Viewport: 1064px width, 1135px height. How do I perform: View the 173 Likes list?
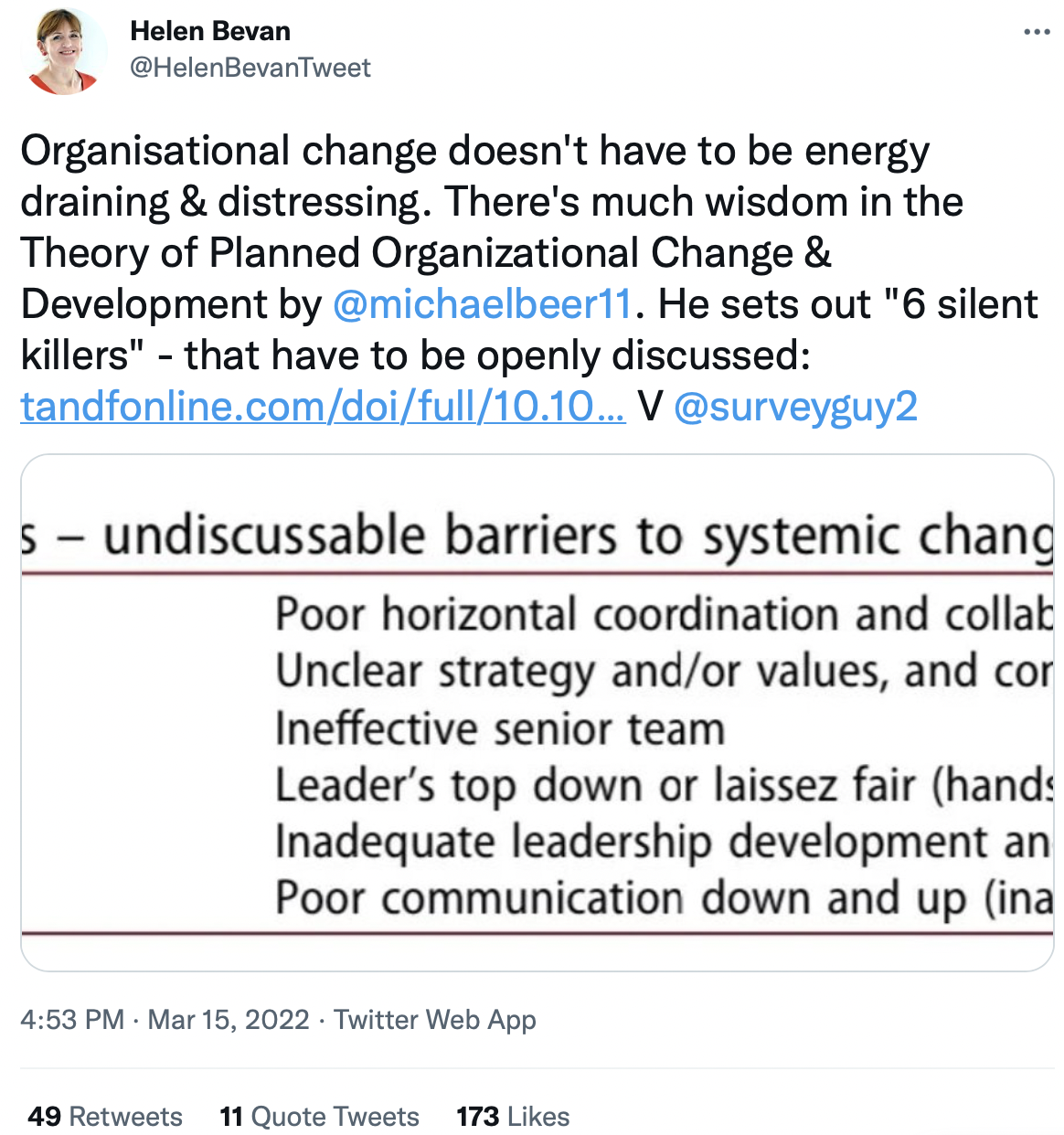[x=513, y=1116]
